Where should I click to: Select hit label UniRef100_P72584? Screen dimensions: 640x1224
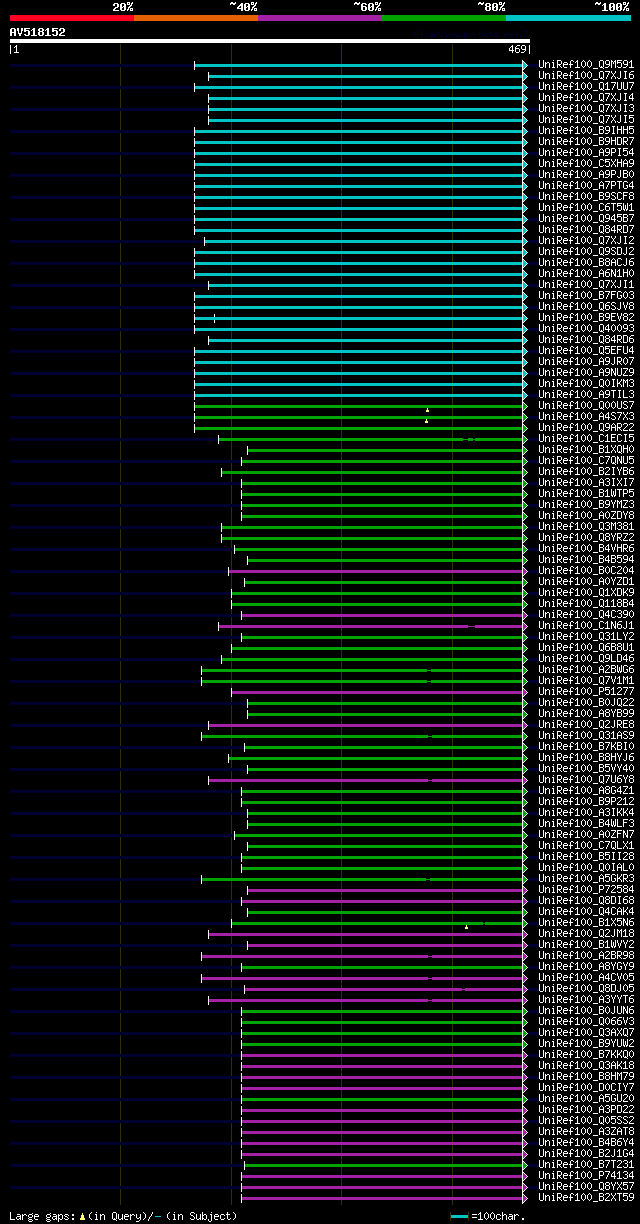pos(586,891)
